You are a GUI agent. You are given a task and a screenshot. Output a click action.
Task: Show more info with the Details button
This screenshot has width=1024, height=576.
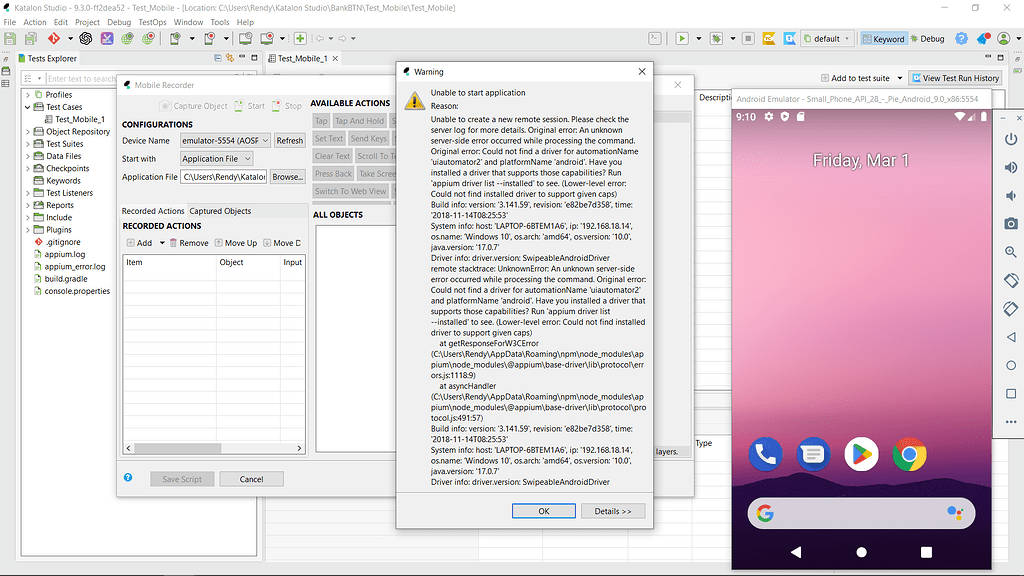[x=612, y=511]
